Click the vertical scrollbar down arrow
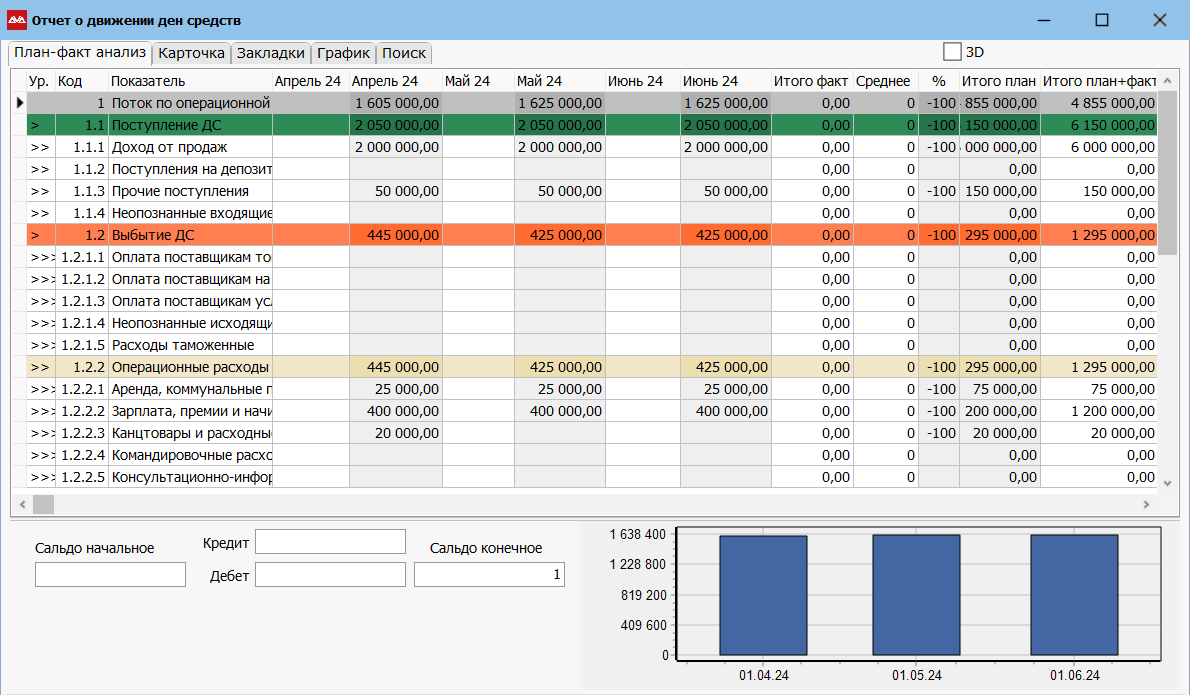Viewport: 1190px width, 695px height. [1166, 482]
